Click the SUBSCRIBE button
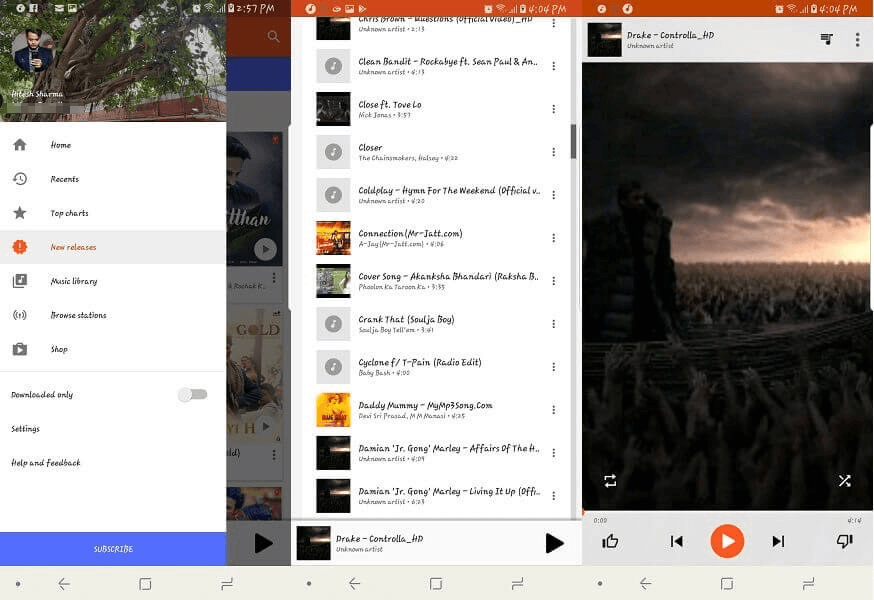Viewport: 874px width, 600px height. coord(113,549)
